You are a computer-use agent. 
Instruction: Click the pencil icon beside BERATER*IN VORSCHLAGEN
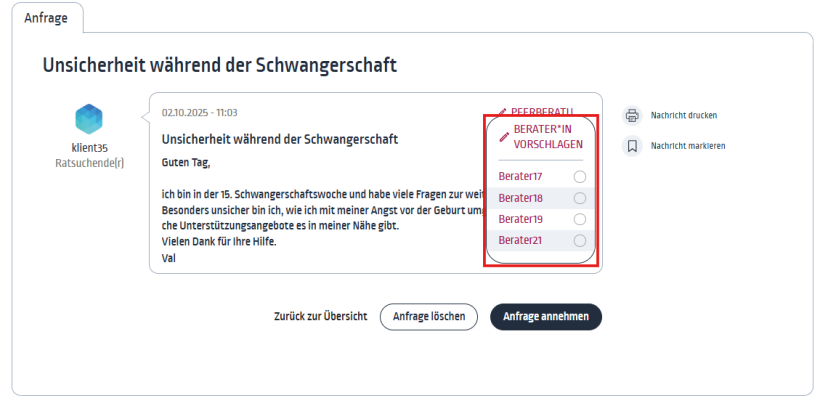click(504, 137)
